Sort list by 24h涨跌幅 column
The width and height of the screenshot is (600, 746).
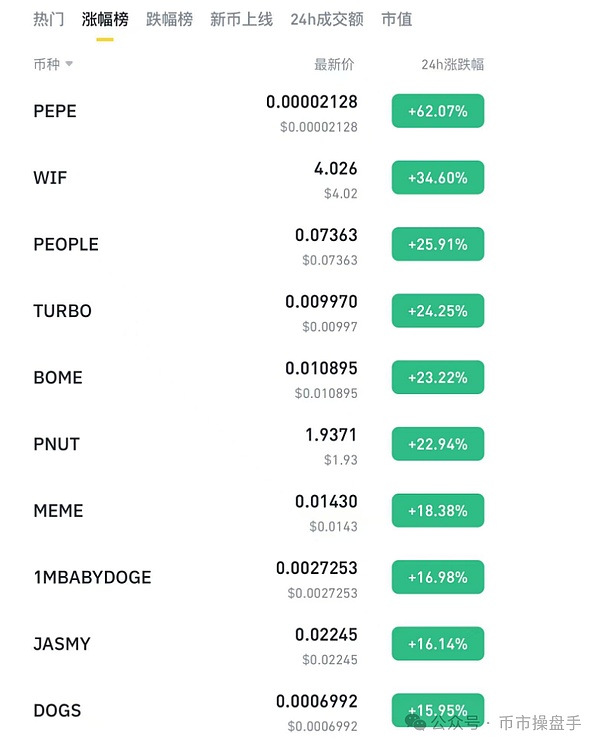pos(453,65)
